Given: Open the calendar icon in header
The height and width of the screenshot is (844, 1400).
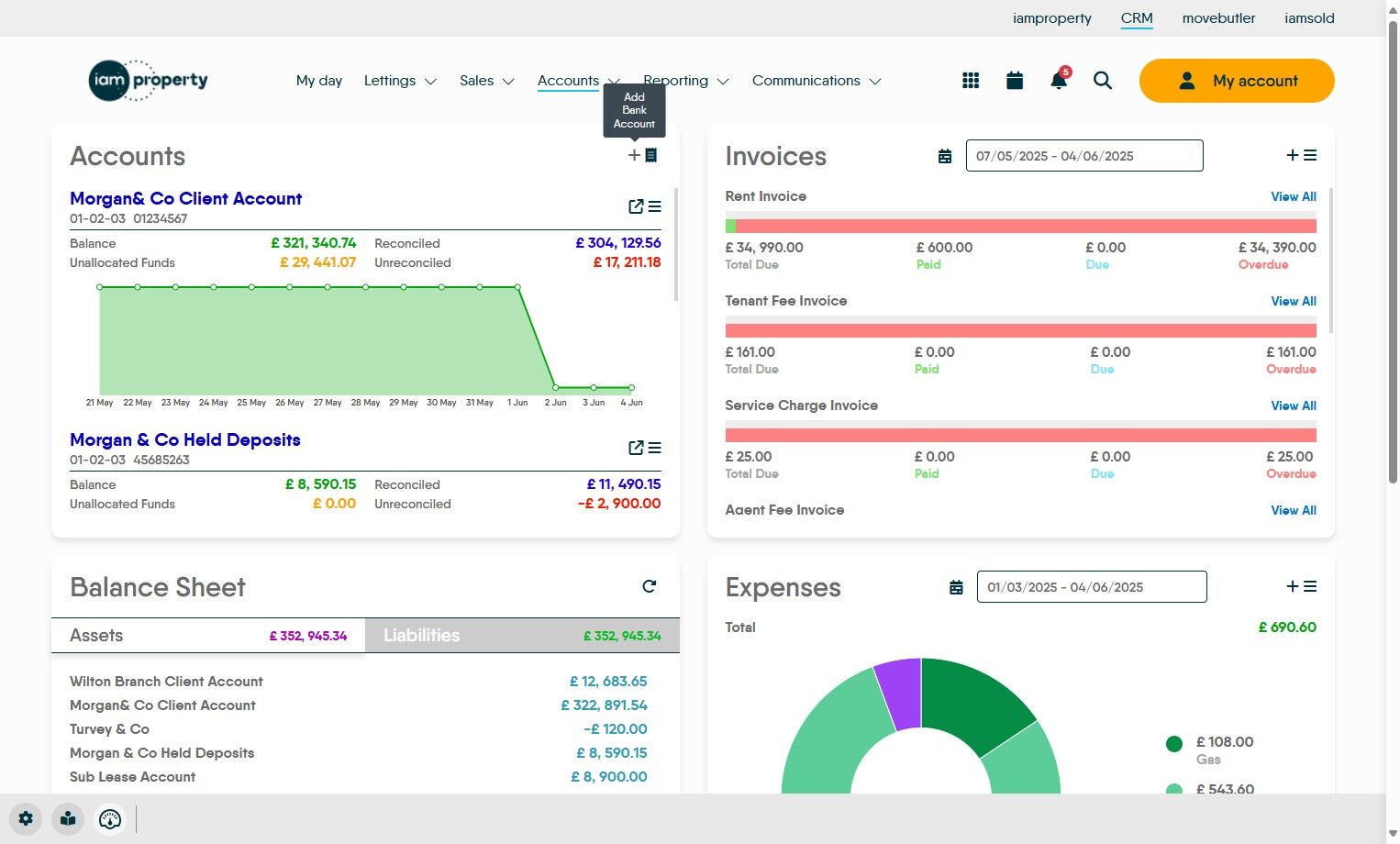Looking at the screenshot, I should click(x=1015, y=81).
